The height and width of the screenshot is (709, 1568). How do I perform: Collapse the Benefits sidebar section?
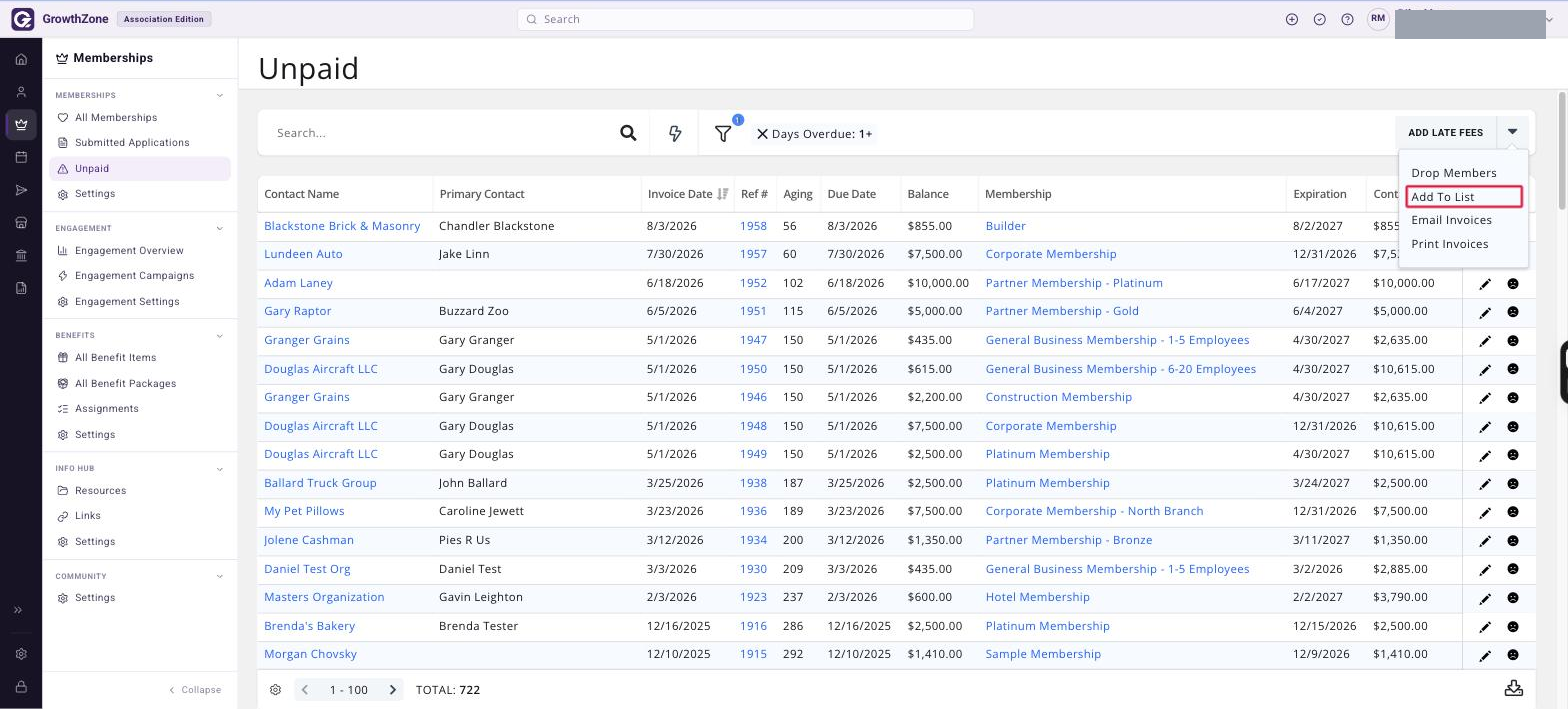(220, 336)
